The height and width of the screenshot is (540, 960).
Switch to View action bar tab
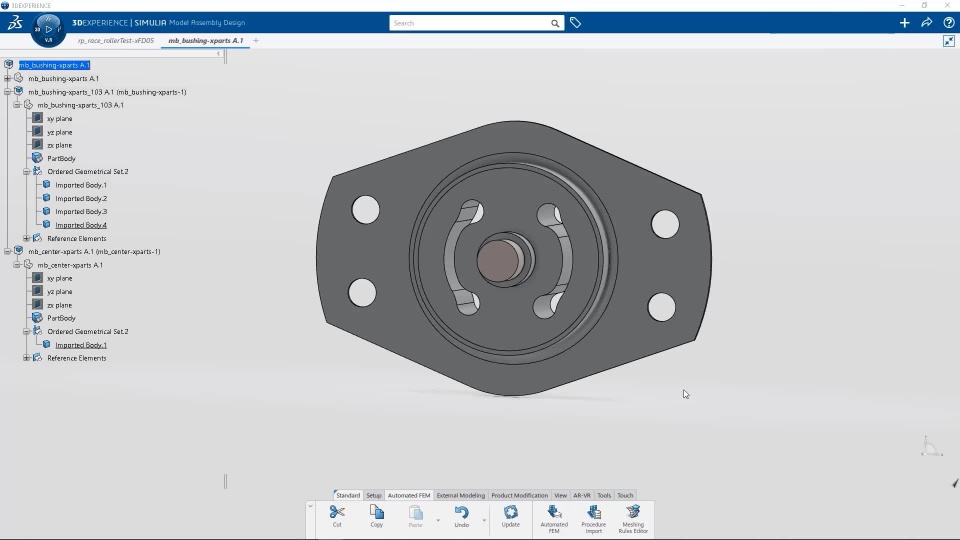tap(560, 495)
